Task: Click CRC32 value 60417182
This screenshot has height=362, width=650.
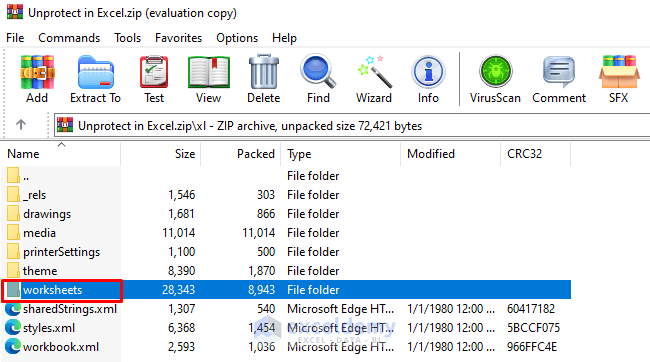Action: [531, 309]
